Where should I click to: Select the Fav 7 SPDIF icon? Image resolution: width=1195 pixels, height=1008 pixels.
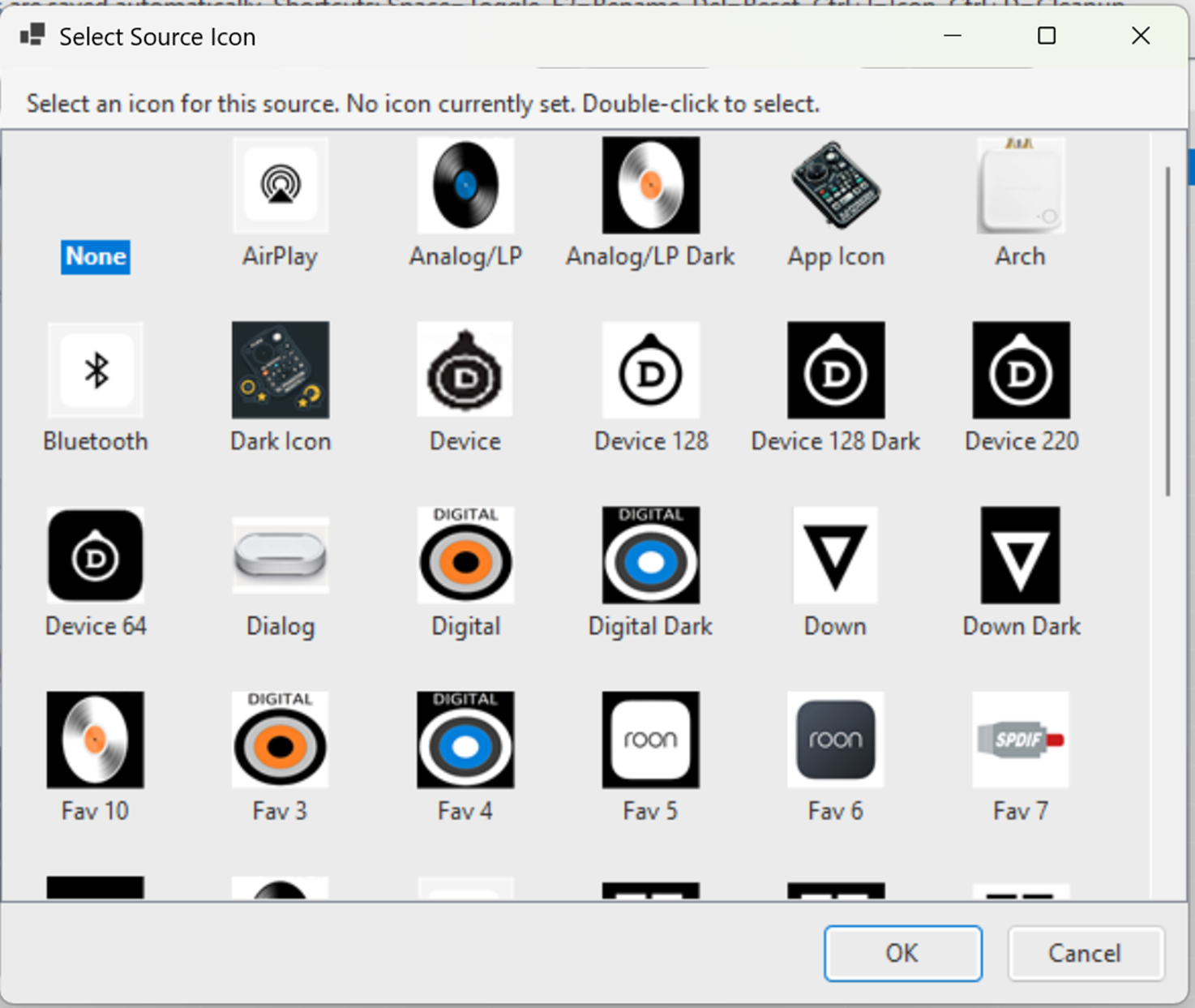pyautogui.click(x=1021, y=740)
